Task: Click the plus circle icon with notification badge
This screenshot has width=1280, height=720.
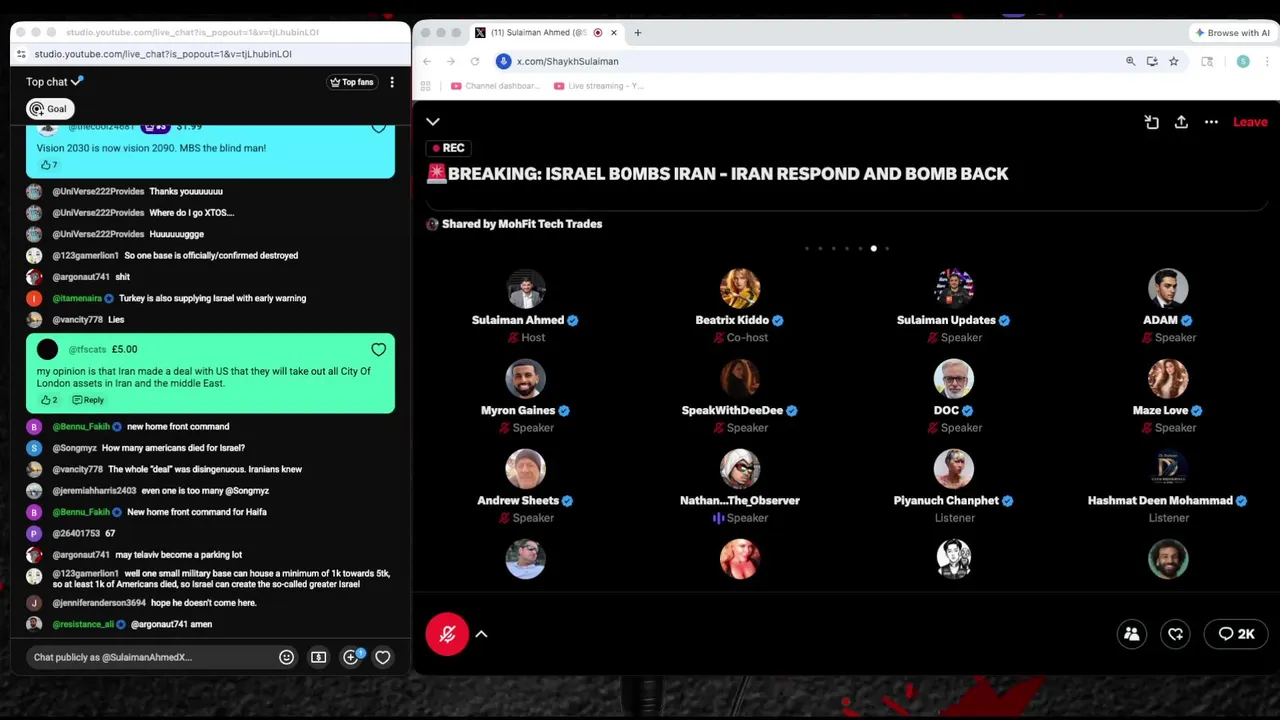Action: coord(351,657)
